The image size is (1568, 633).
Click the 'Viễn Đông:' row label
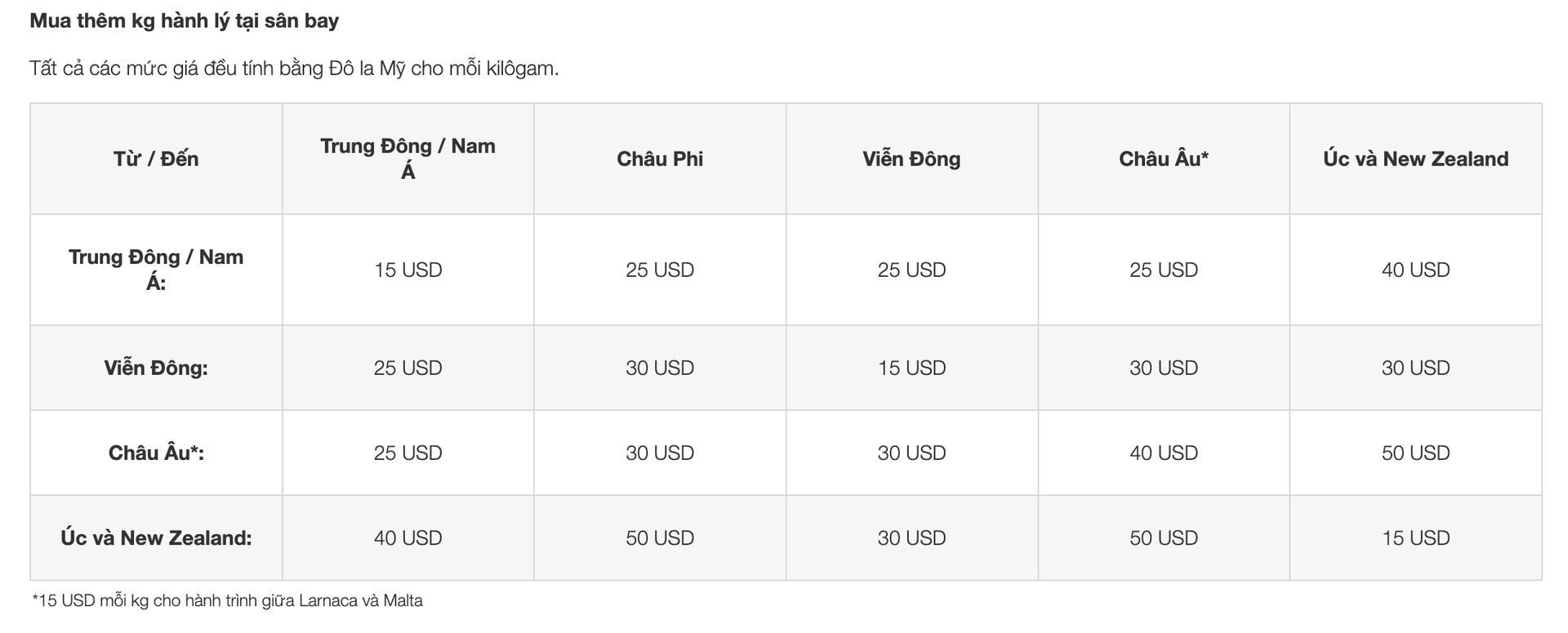156,368
